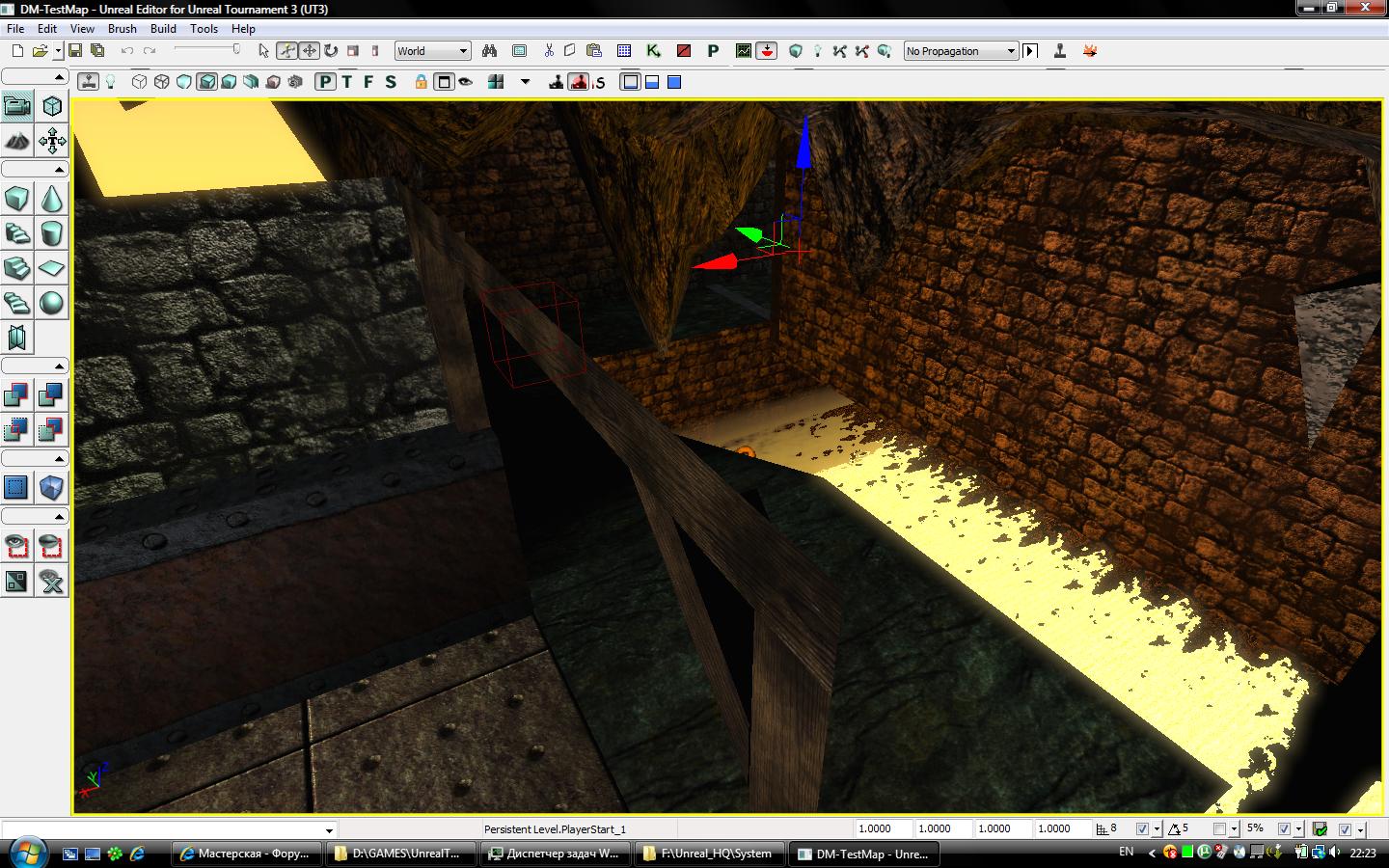Open the World coordinate system dropdown
Screen dimensions: 1389x868
[432, 51]
